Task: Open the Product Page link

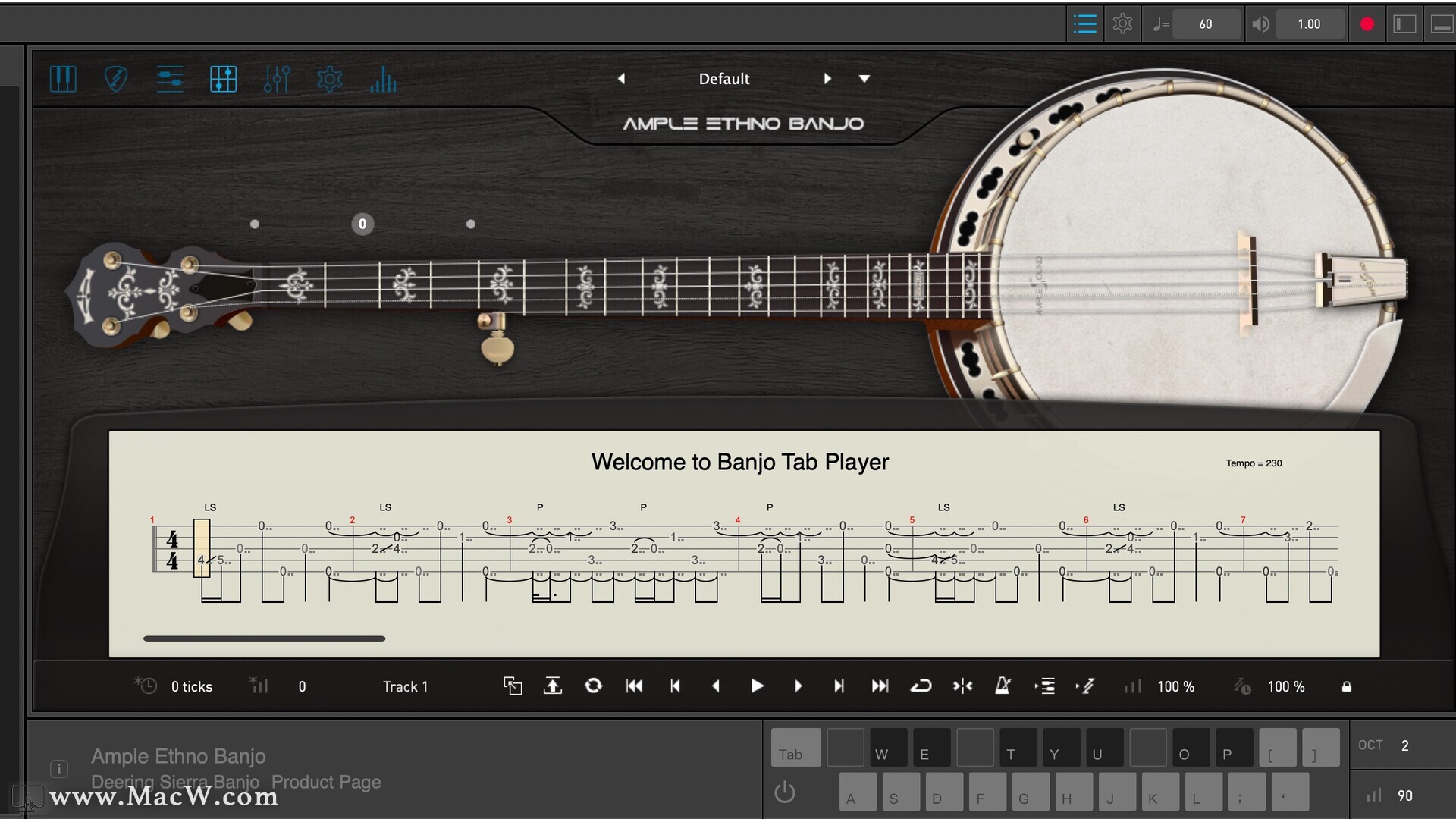Action: coord(326,782)
